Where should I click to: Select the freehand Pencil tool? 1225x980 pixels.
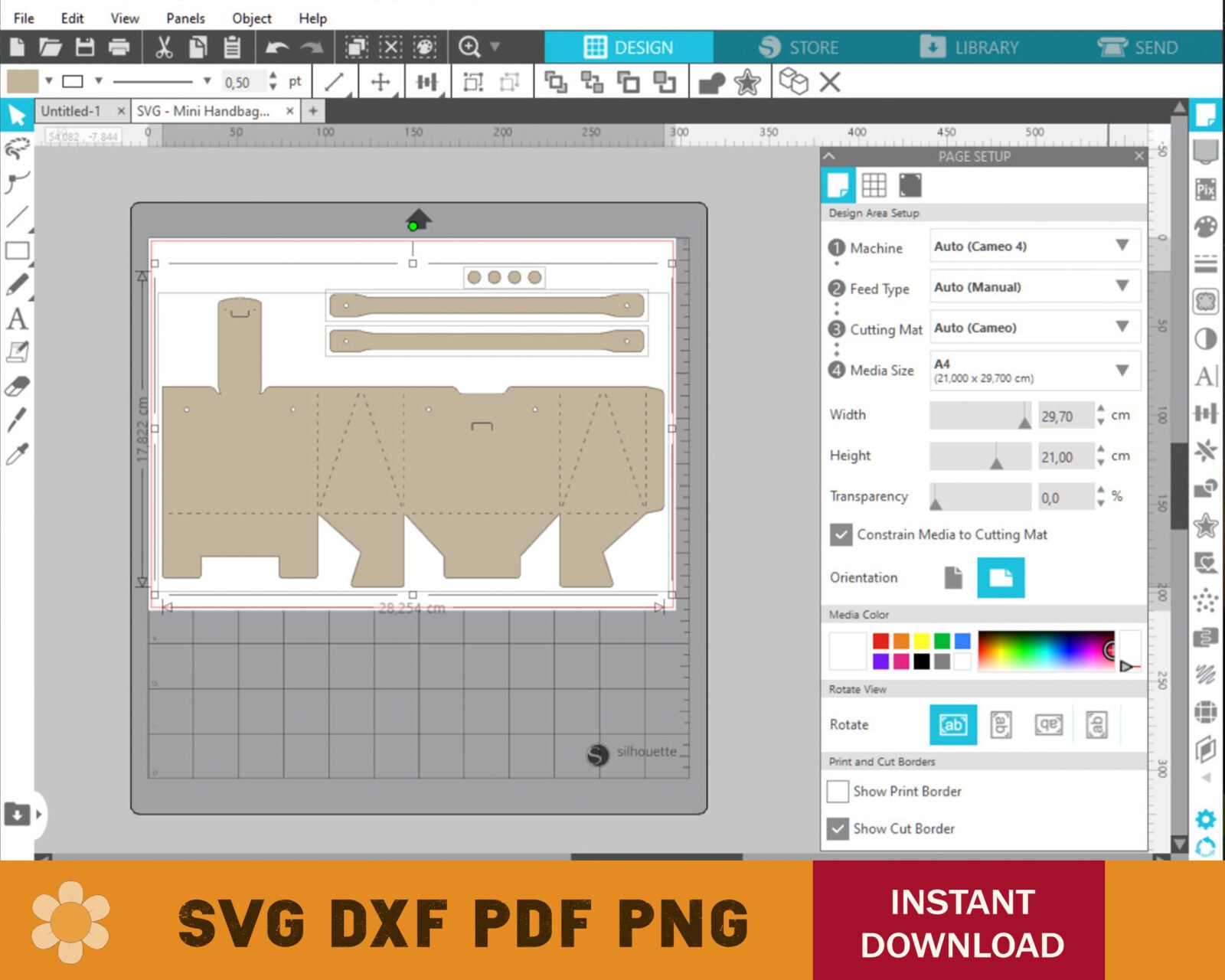[17, 284]
